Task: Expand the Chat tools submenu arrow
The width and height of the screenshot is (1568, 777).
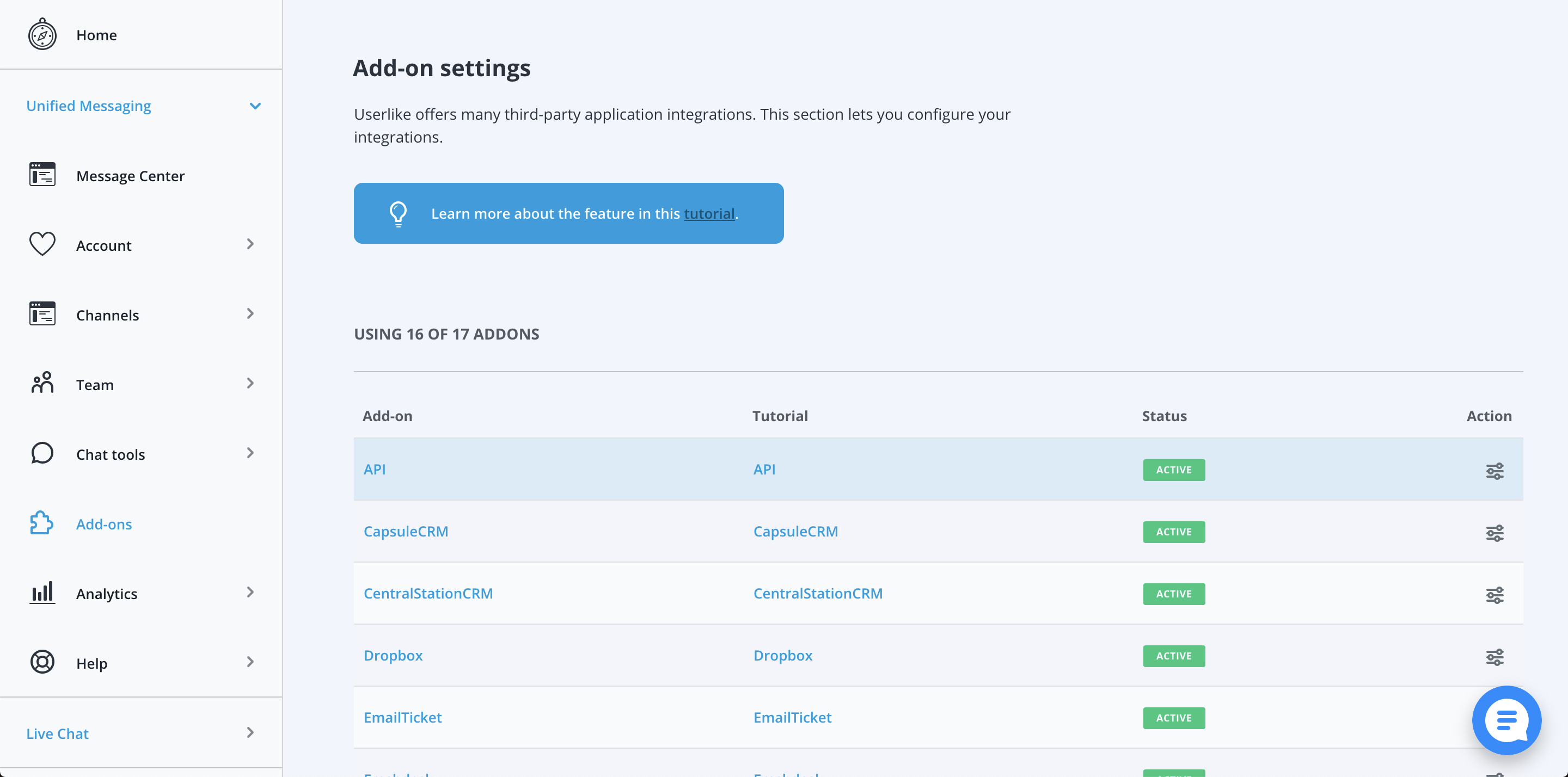Action: [250, 453]
